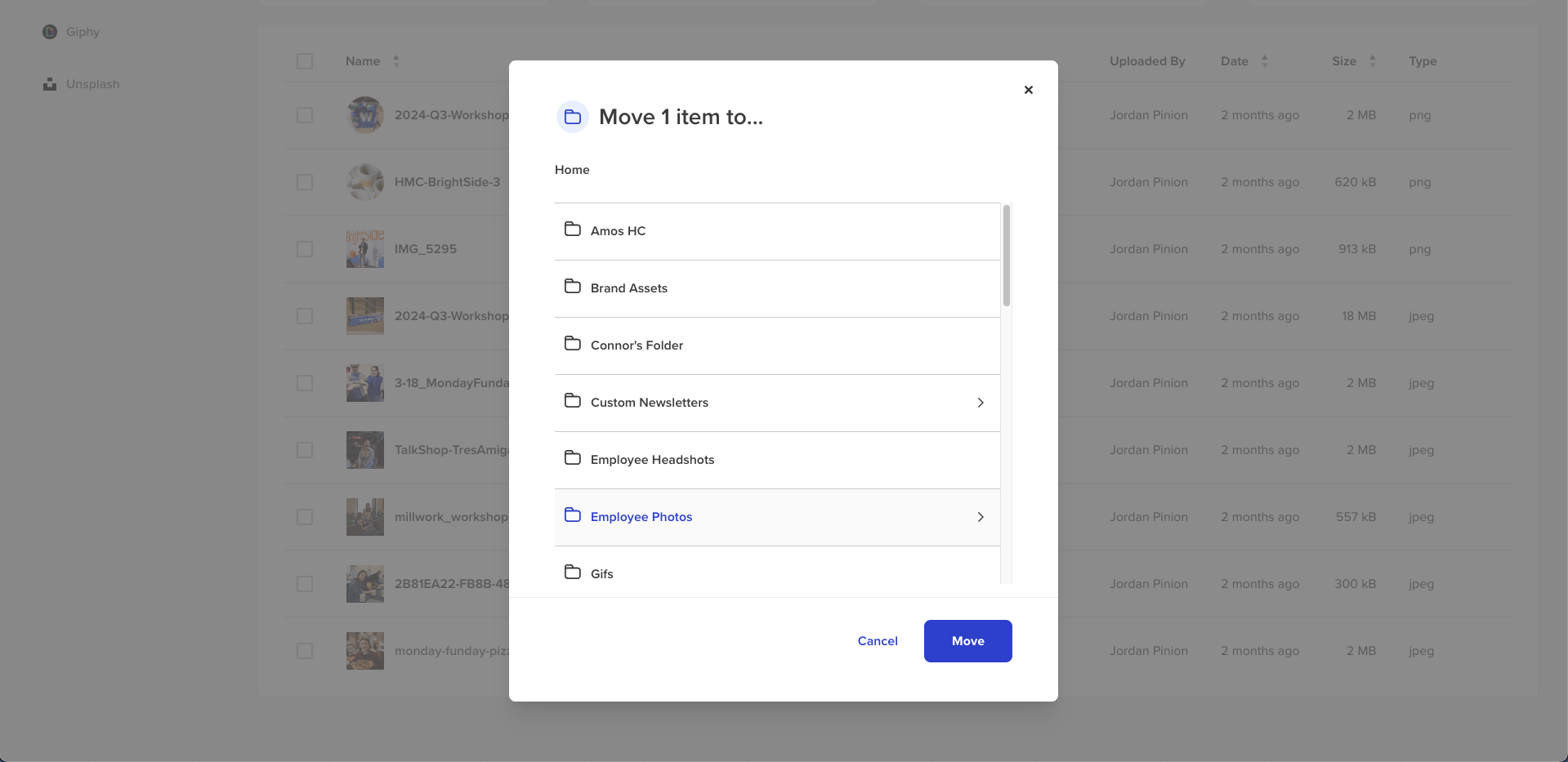
Task: Click the Uploaded By column header
Action: coord(1147,61)
